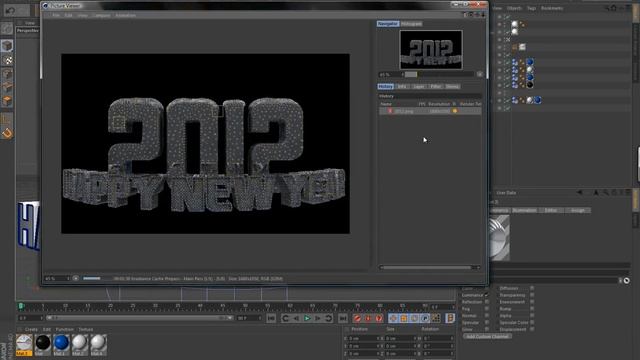Click the blue material tag on first cloner row

530,62
